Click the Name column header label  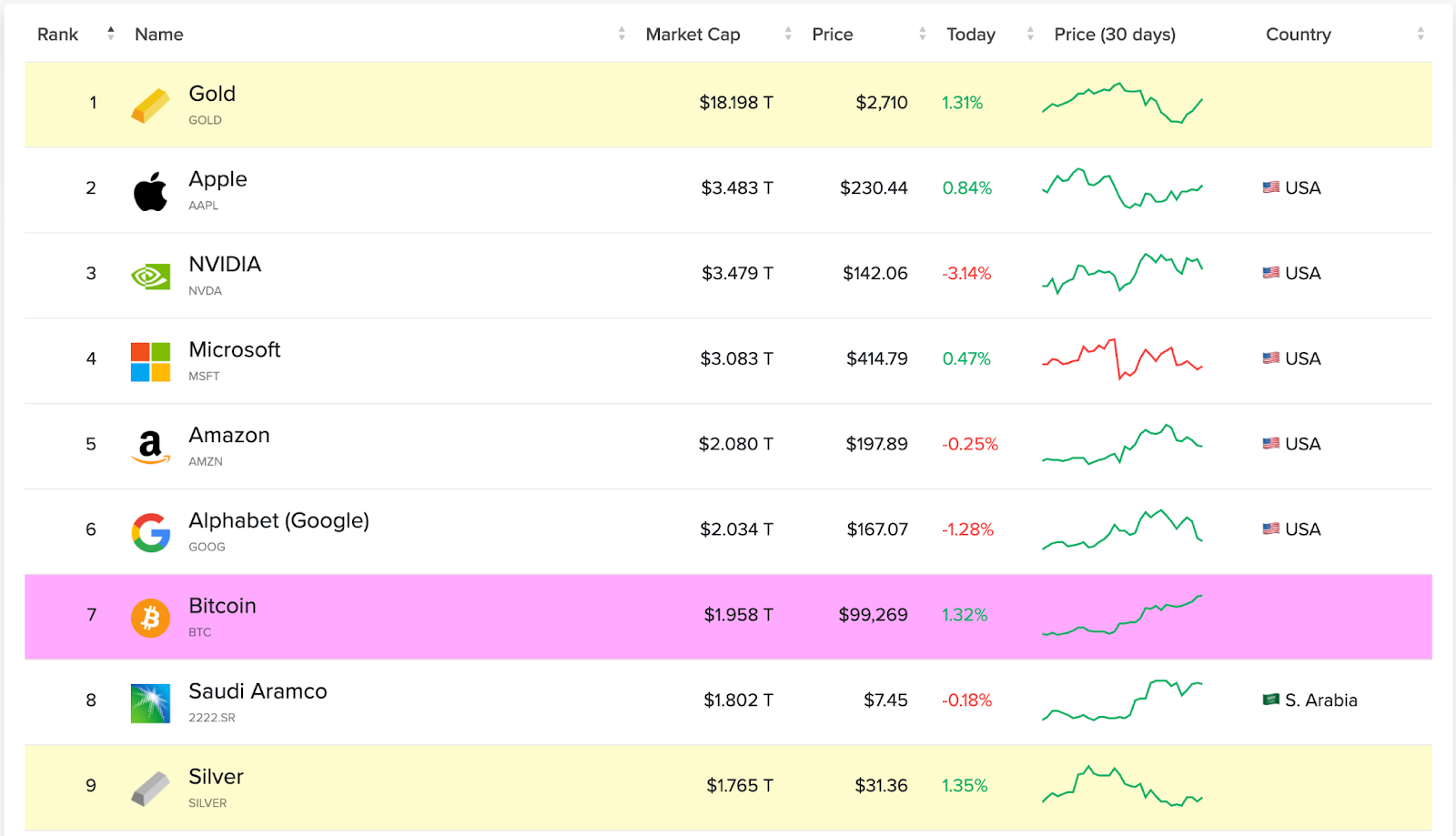pyautogui.click(x=159, y=34)
